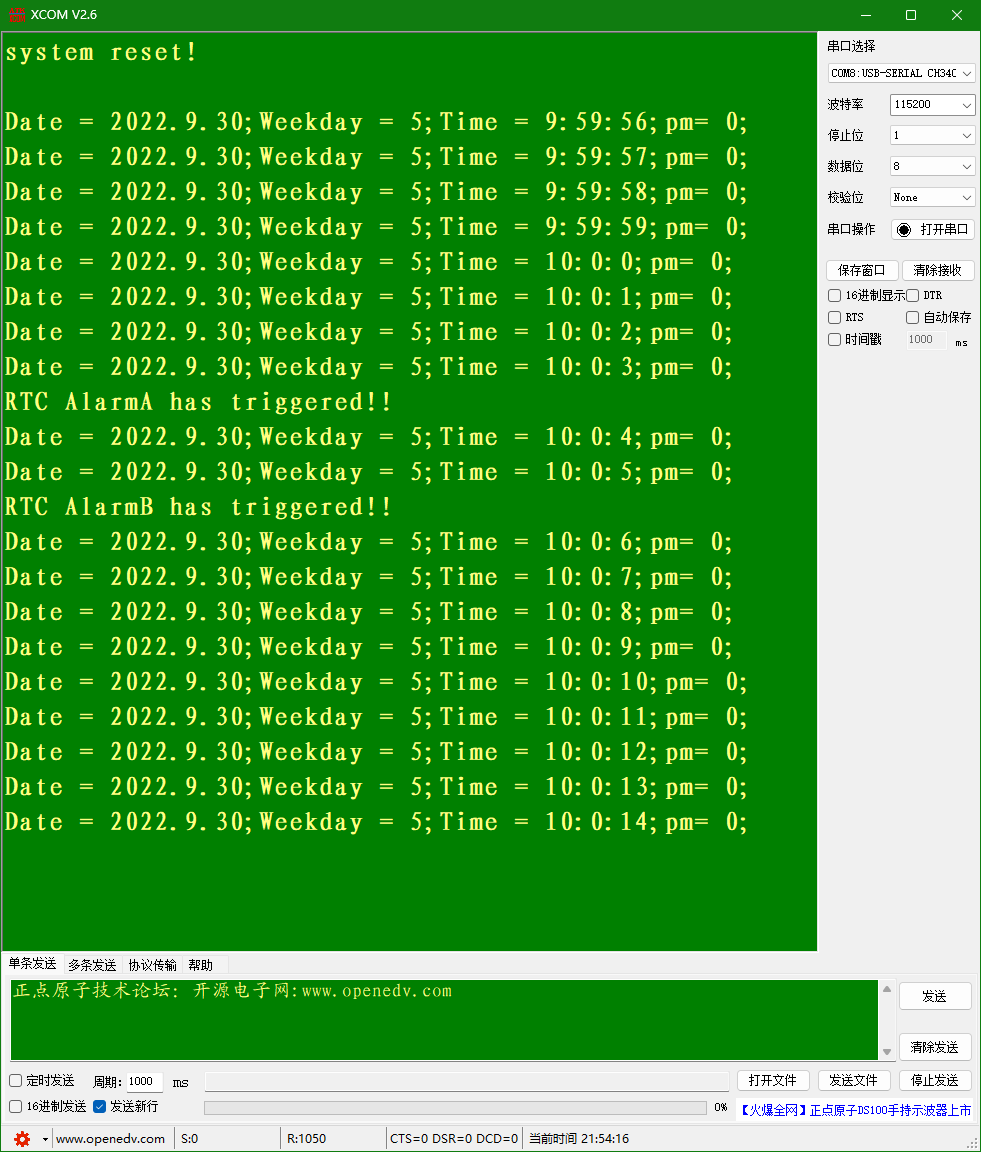Maximize the XCOM window

911,15
